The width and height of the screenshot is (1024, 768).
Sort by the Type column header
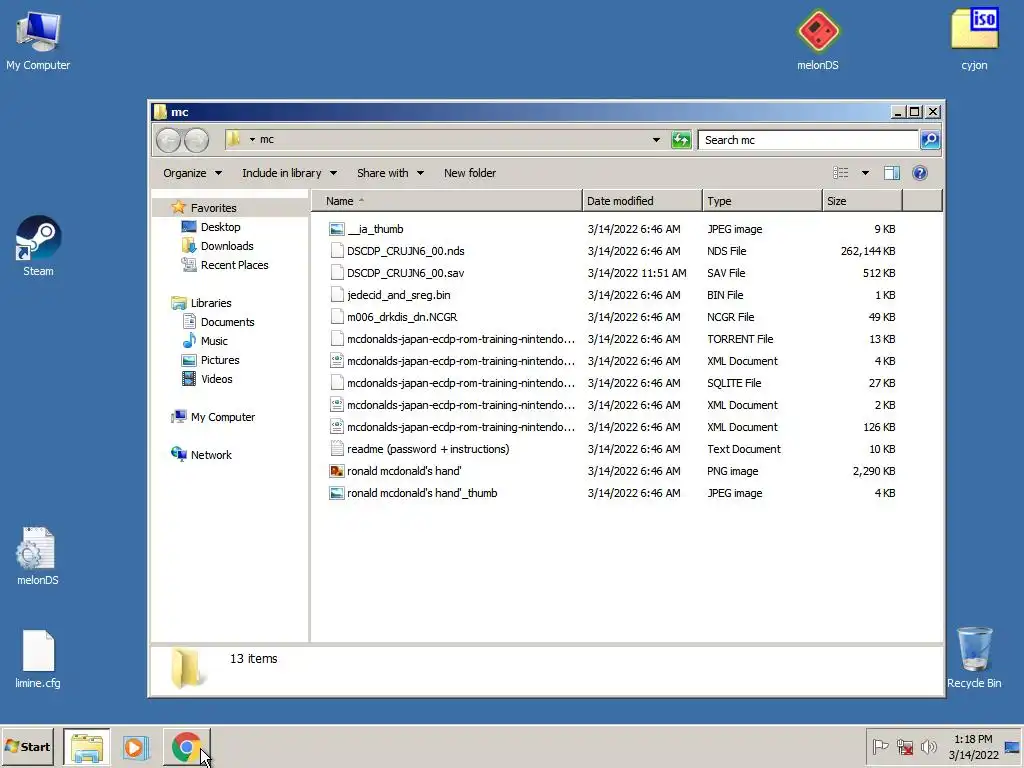pyautogui.click(x=762, y=201)
